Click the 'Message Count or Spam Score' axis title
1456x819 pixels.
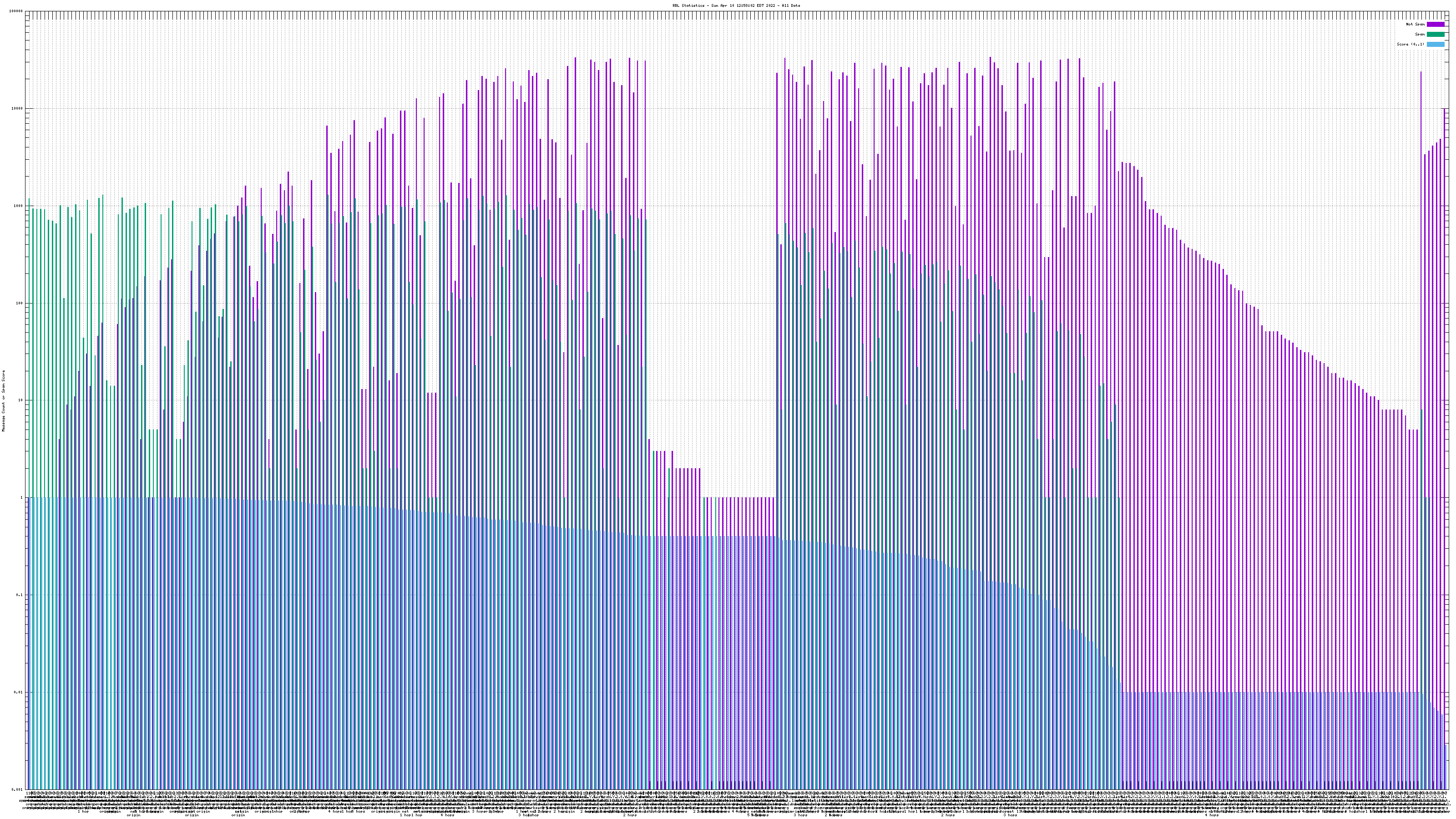3,400
